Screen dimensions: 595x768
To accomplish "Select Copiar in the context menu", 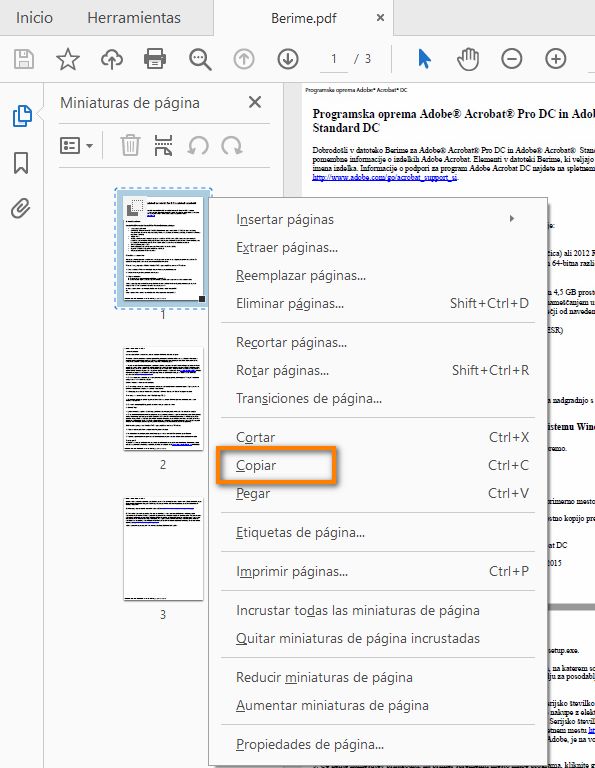I will coord(377,465).
